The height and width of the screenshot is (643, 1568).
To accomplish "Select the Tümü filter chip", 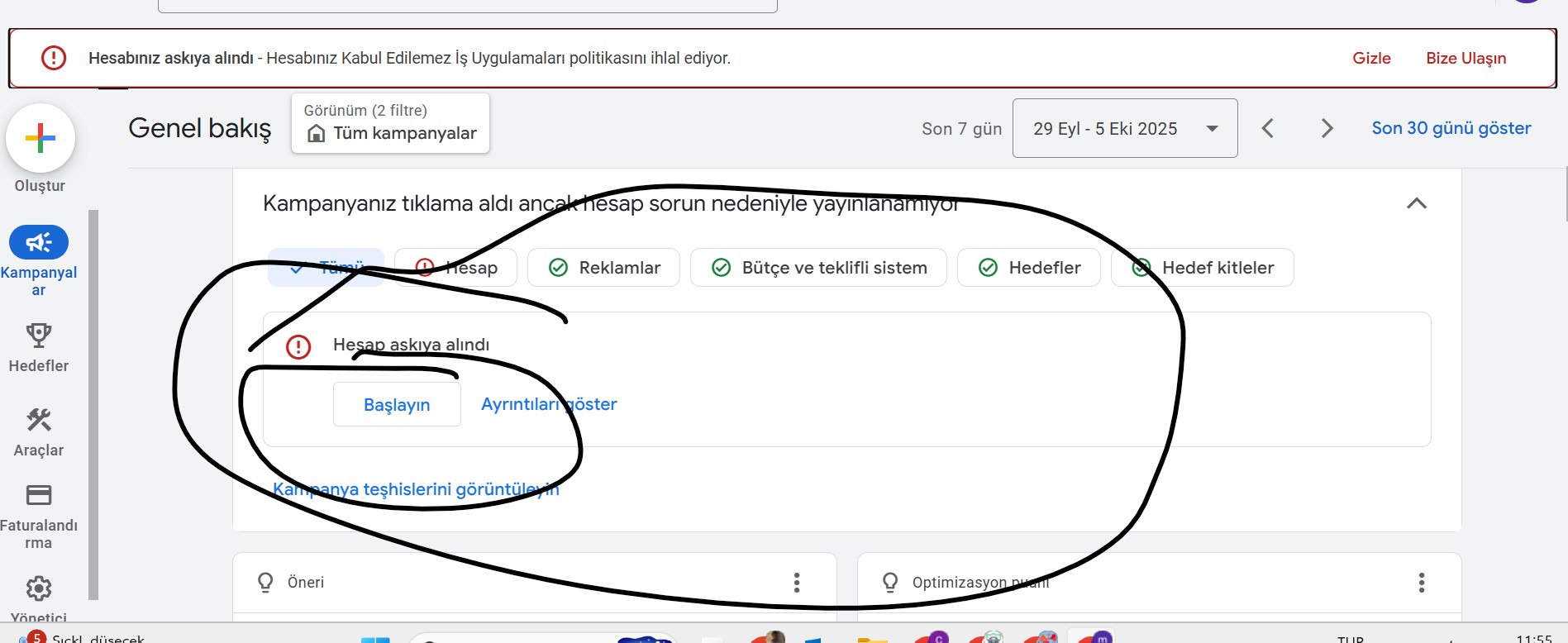I will pyautogui.click(x=326, y=268).
